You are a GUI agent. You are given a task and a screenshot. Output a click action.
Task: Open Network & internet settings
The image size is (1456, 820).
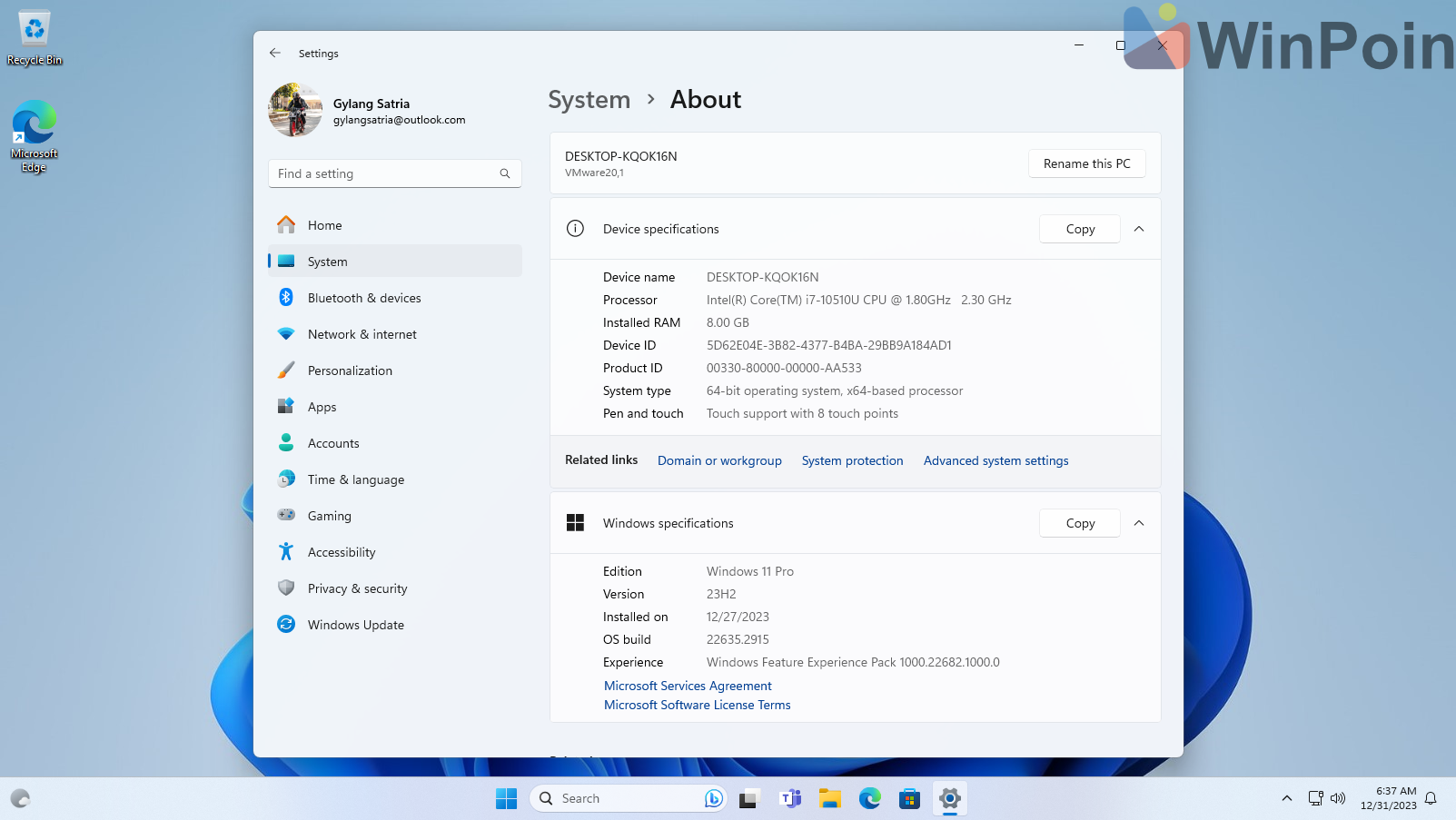click(362, 334)
